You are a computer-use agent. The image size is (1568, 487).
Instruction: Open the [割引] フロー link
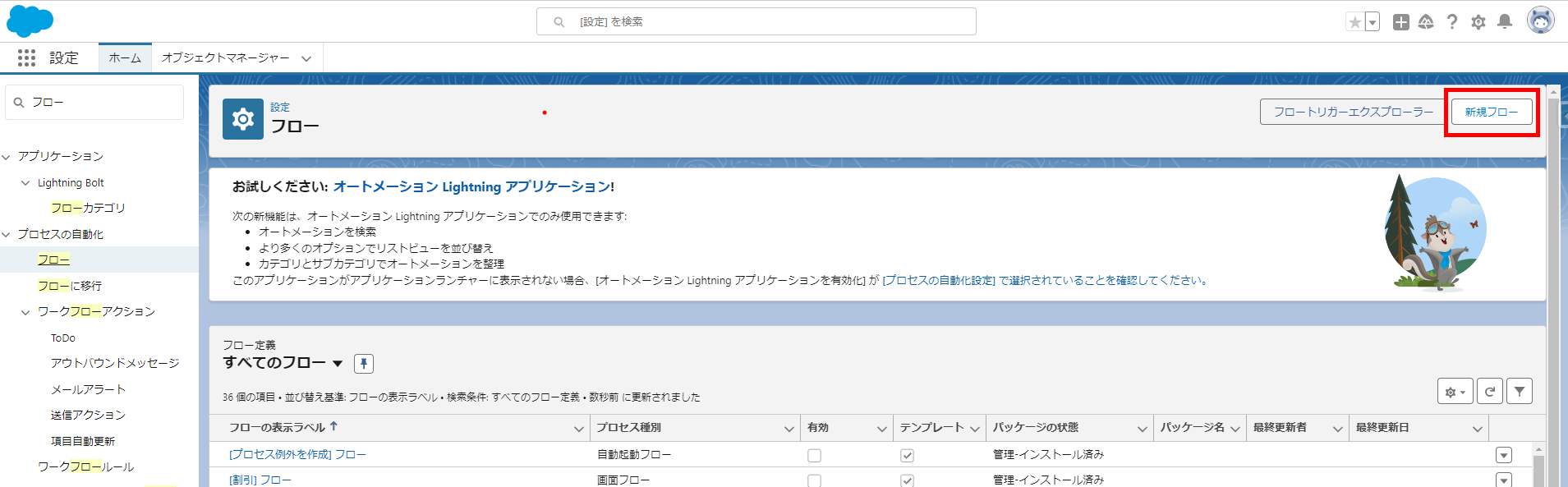[260, 480]
